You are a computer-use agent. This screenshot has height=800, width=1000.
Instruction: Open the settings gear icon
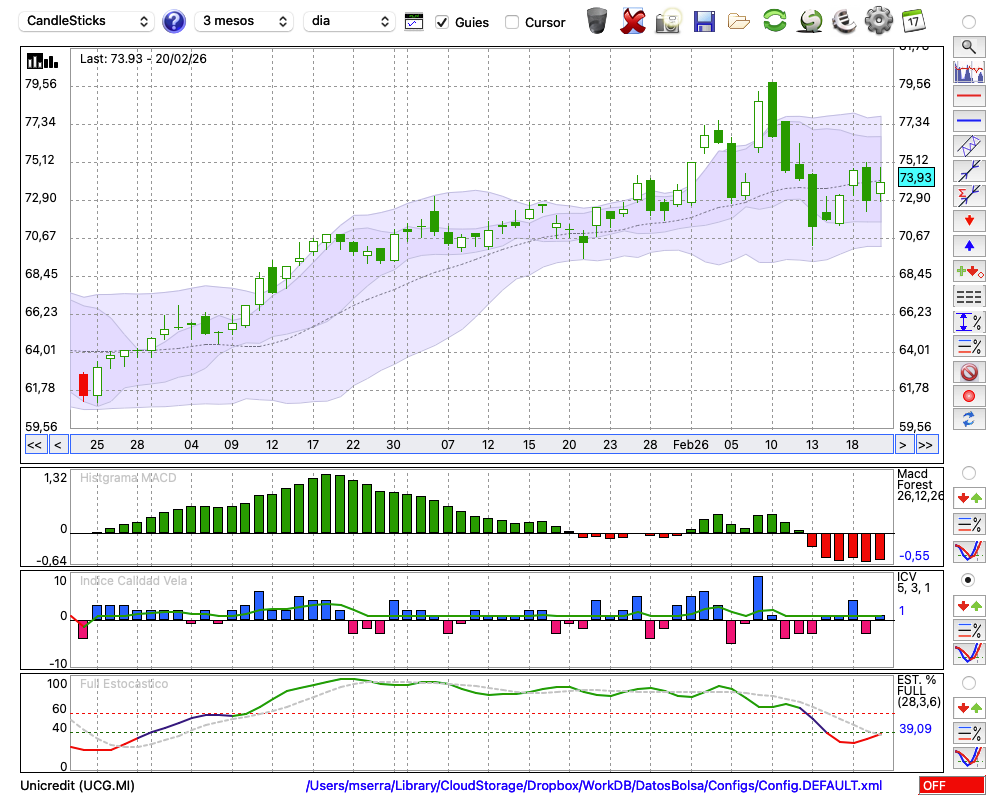(878, 21)
